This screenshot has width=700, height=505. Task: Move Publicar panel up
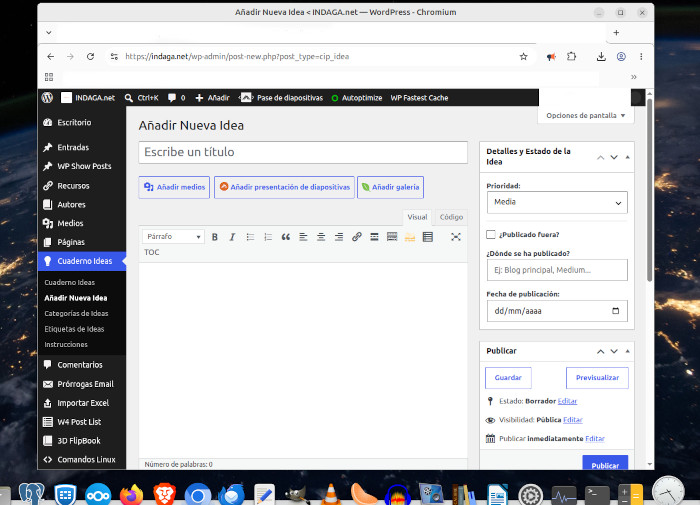click(600, 351)
